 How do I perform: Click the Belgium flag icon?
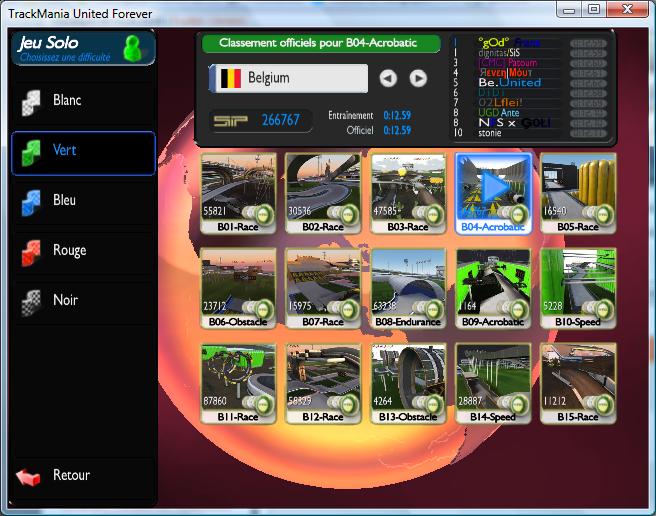230,78
